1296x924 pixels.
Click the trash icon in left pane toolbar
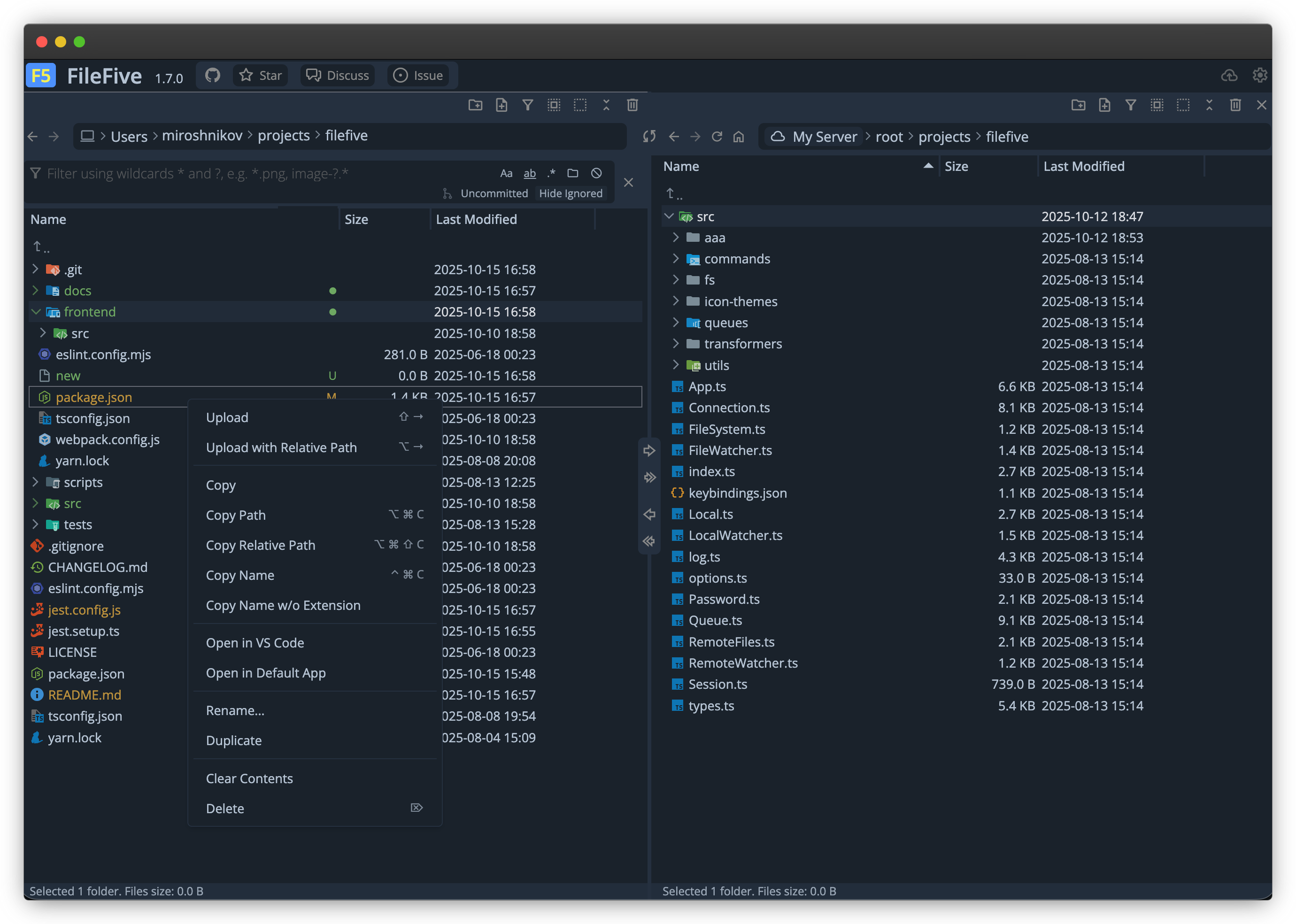pos(632,105)
